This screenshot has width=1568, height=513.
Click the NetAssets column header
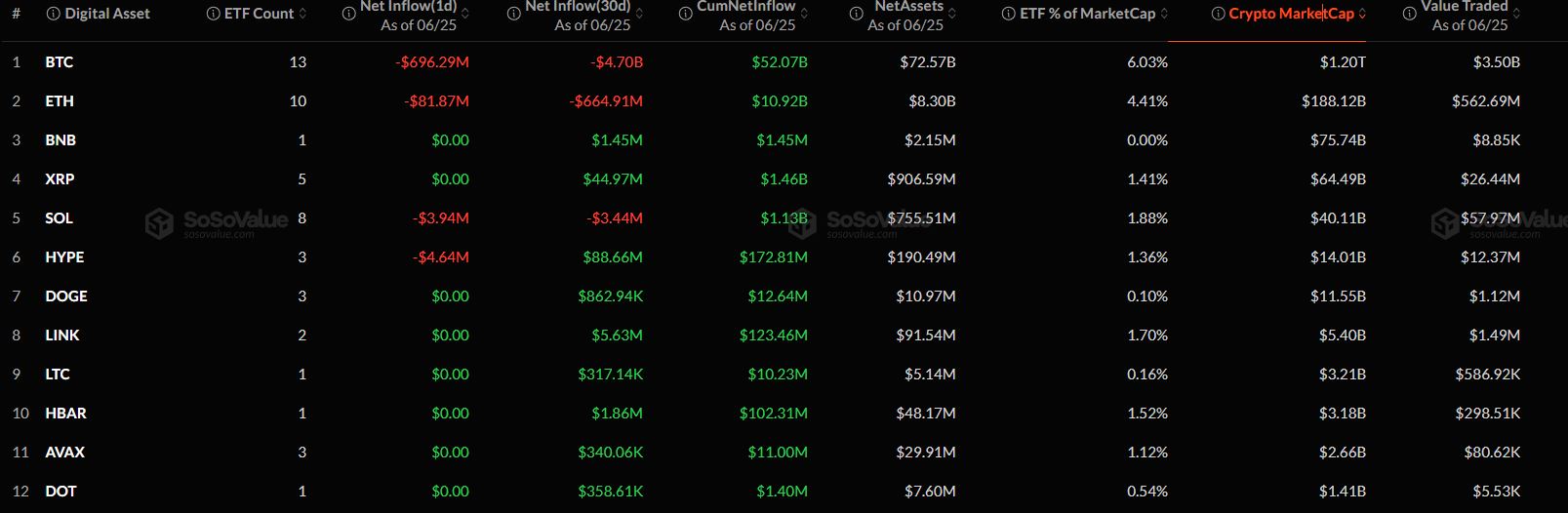pos(908,7)
